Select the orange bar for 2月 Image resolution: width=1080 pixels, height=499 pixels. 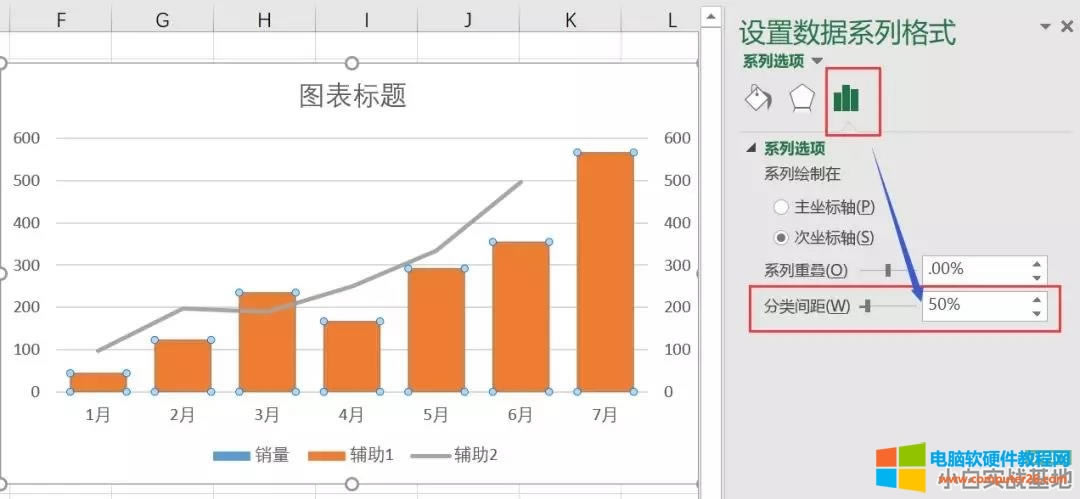pyautogui.click(x=183, y=366)
